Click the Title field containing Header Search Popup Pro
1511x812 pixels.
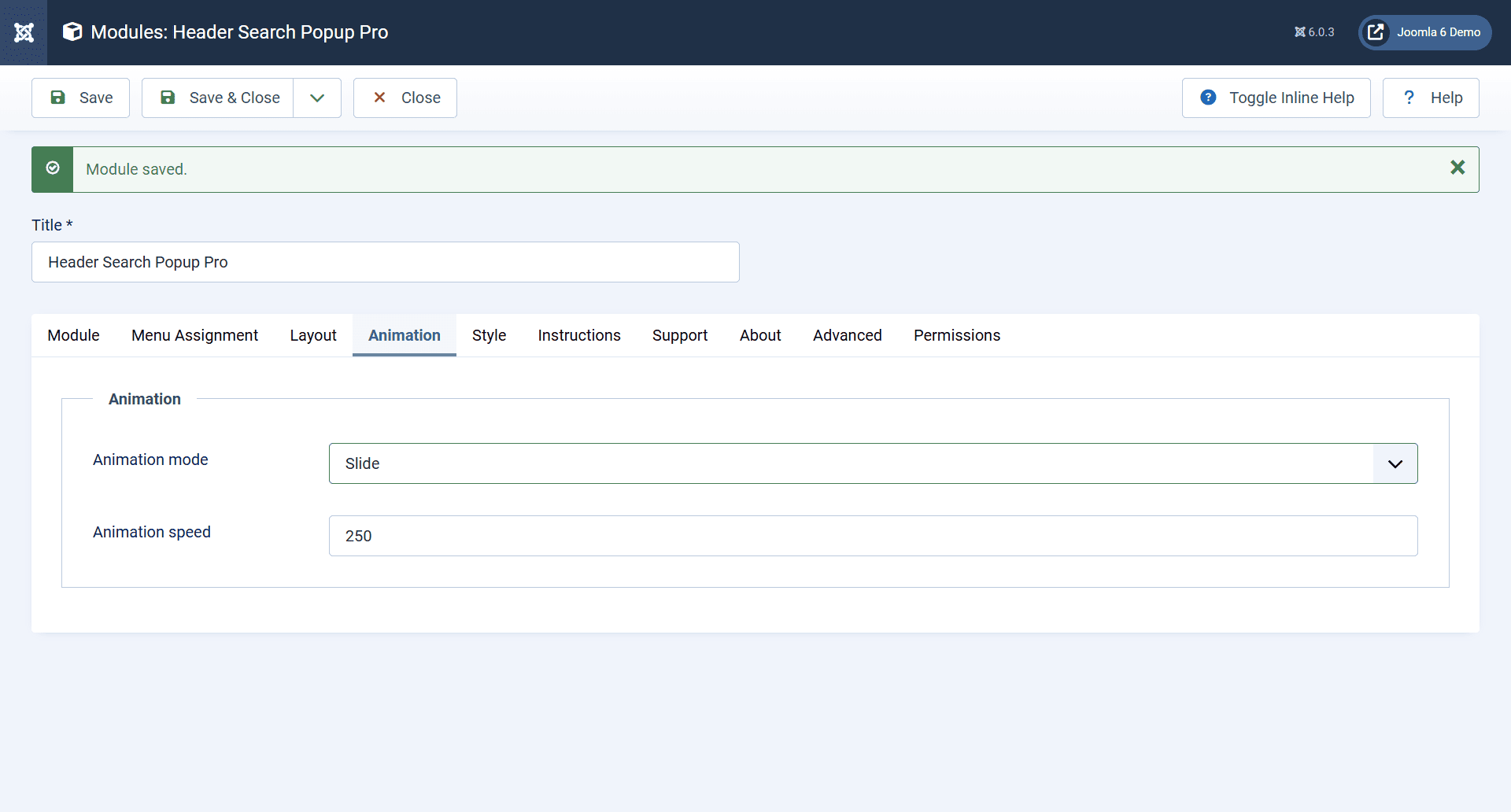point(385,262)
